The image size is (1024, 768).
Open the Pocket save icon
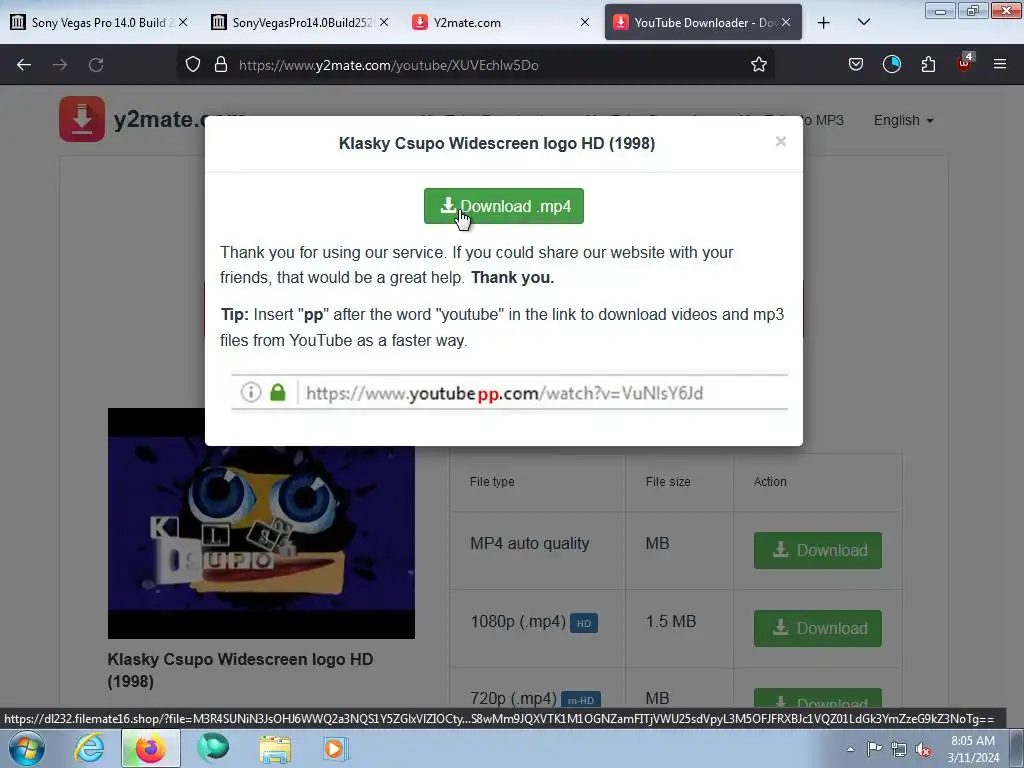pyautogui.click(x=856, y=65)
